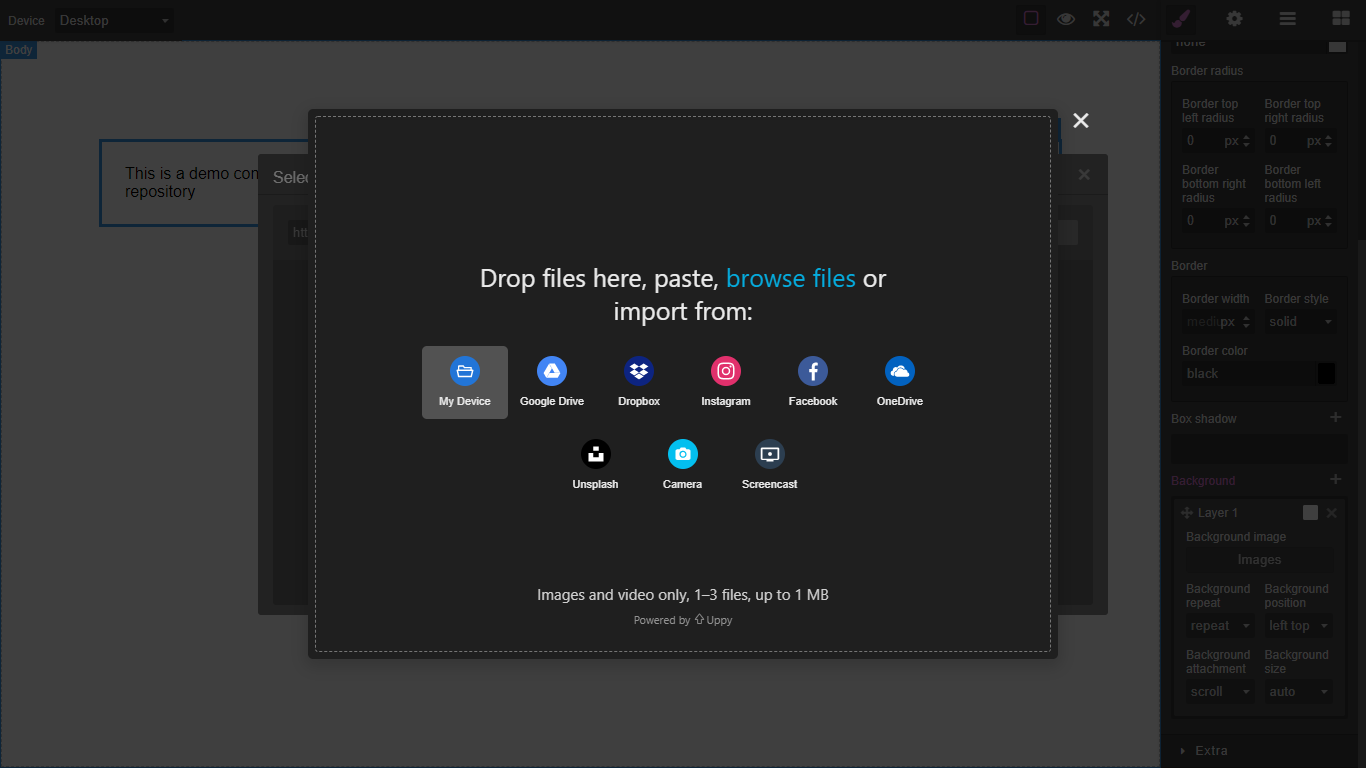This screenshot has width=1366, height=768.
Task: Open the Desktop device dropdown
Action: (x=113, y=19)
